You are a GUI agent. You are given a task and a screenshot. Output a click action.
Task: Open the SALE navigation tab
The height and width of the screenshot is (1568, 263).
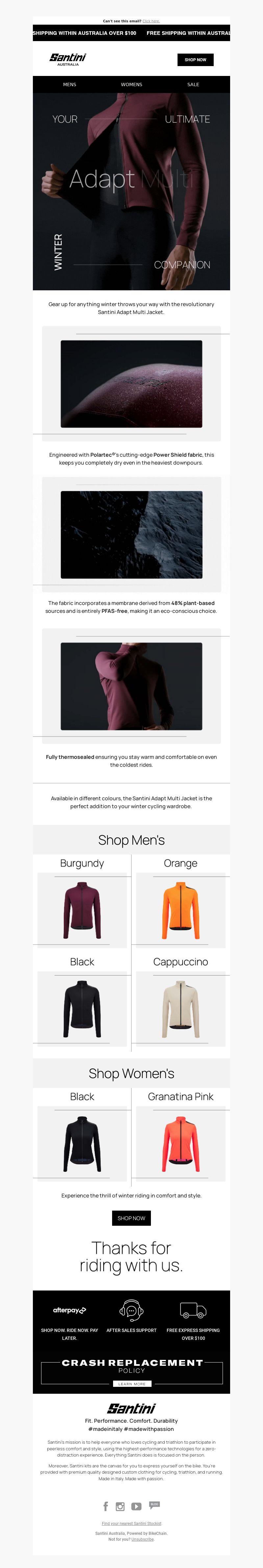[193, 84]
